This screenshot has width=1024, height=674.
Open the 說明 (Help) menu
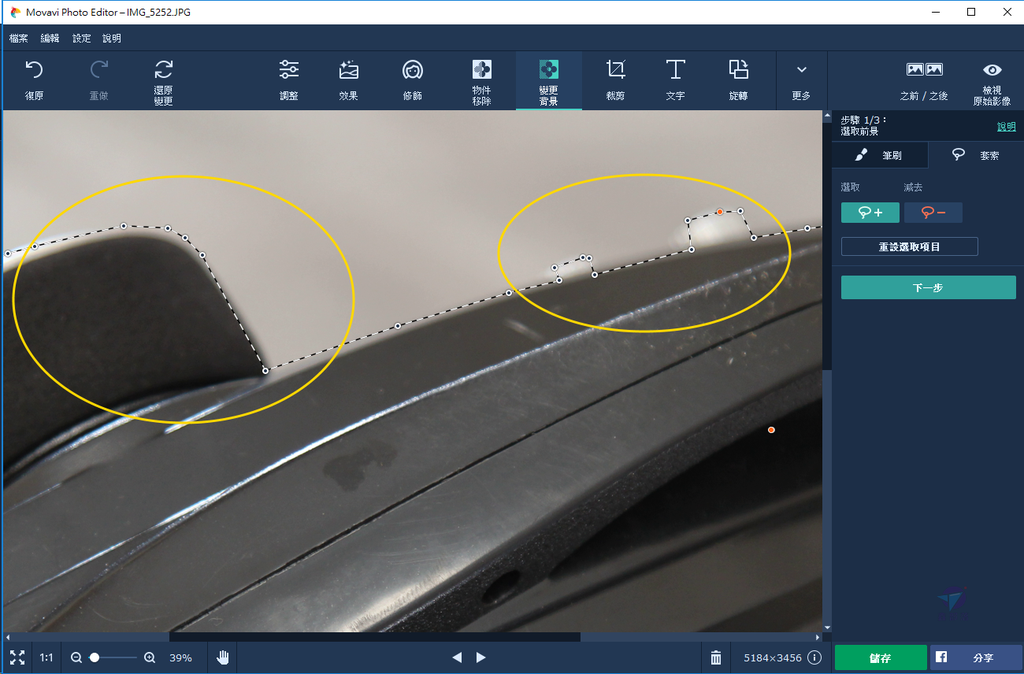click(111, 39)
